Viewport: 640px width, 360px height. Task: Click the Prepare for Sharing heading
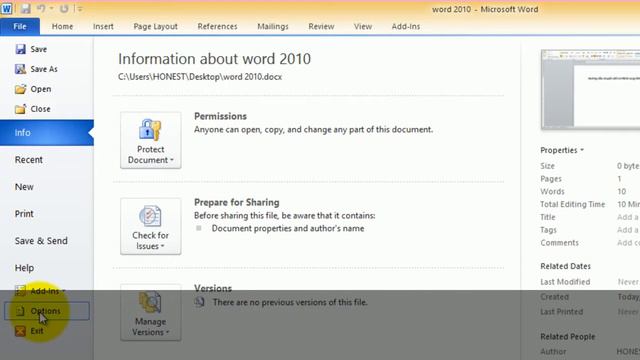(237, 202)
